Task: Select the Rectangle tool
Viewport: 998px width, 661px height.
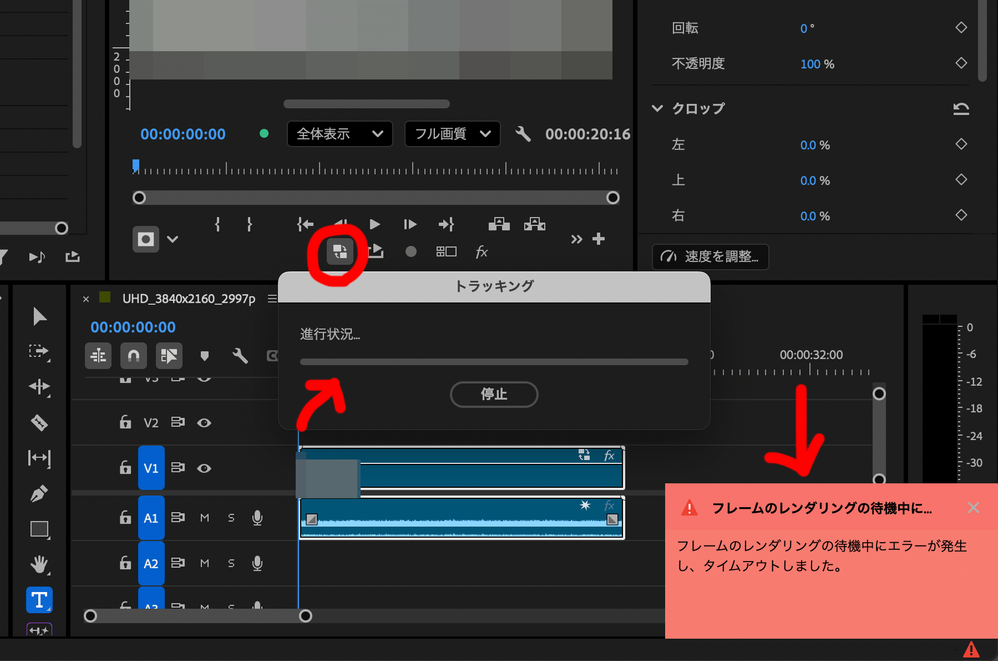Action: (39, 529)
